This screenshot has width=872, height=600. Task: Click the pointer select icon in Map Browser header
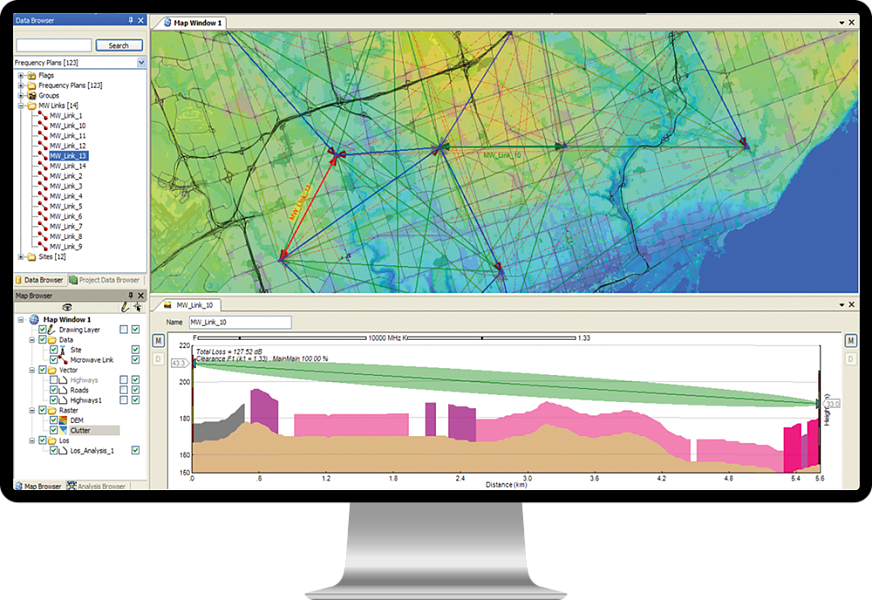pyautogui.click(x=137, y=308)
